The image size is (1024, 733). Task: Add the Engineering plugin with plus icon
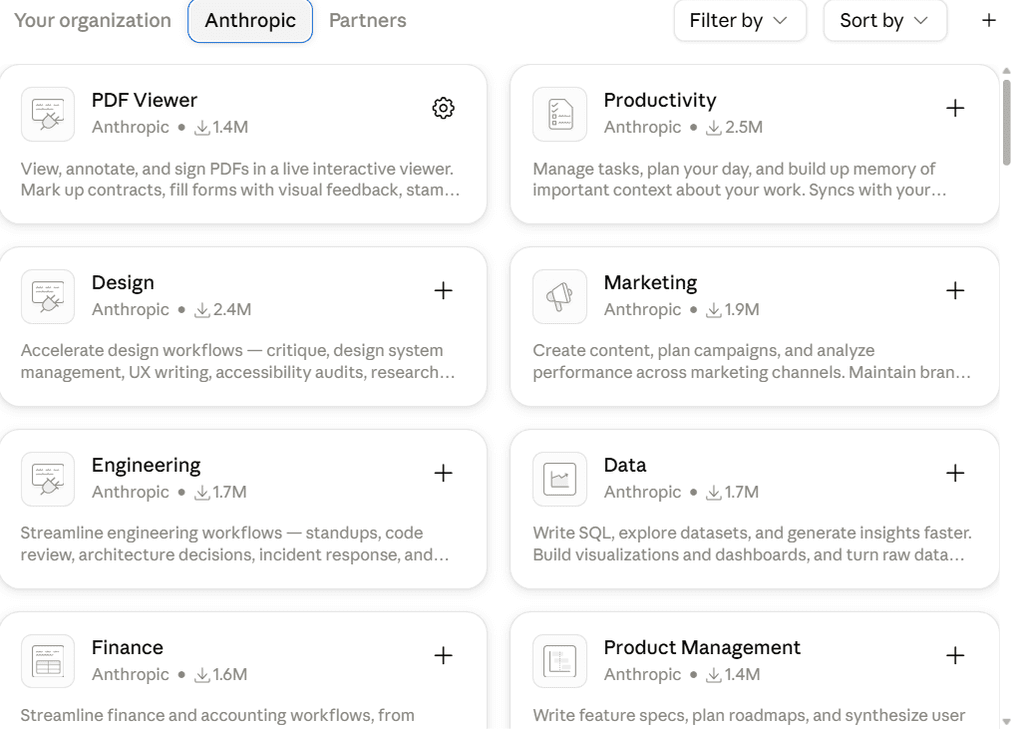443,472
